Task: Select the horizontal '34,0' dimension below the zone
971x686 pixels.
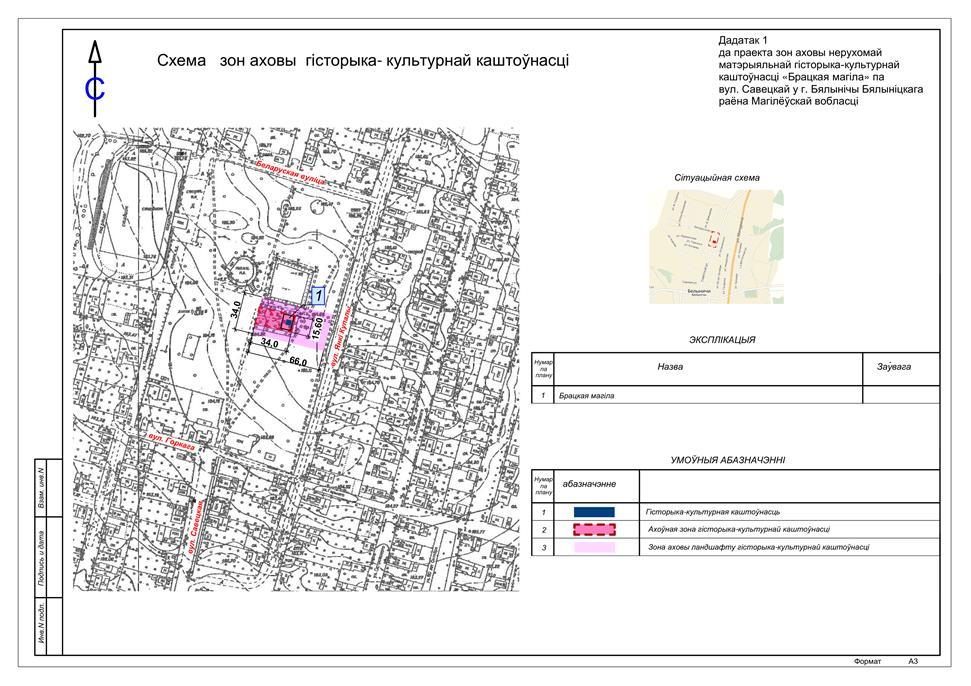Action: click(x=269, y=342)
